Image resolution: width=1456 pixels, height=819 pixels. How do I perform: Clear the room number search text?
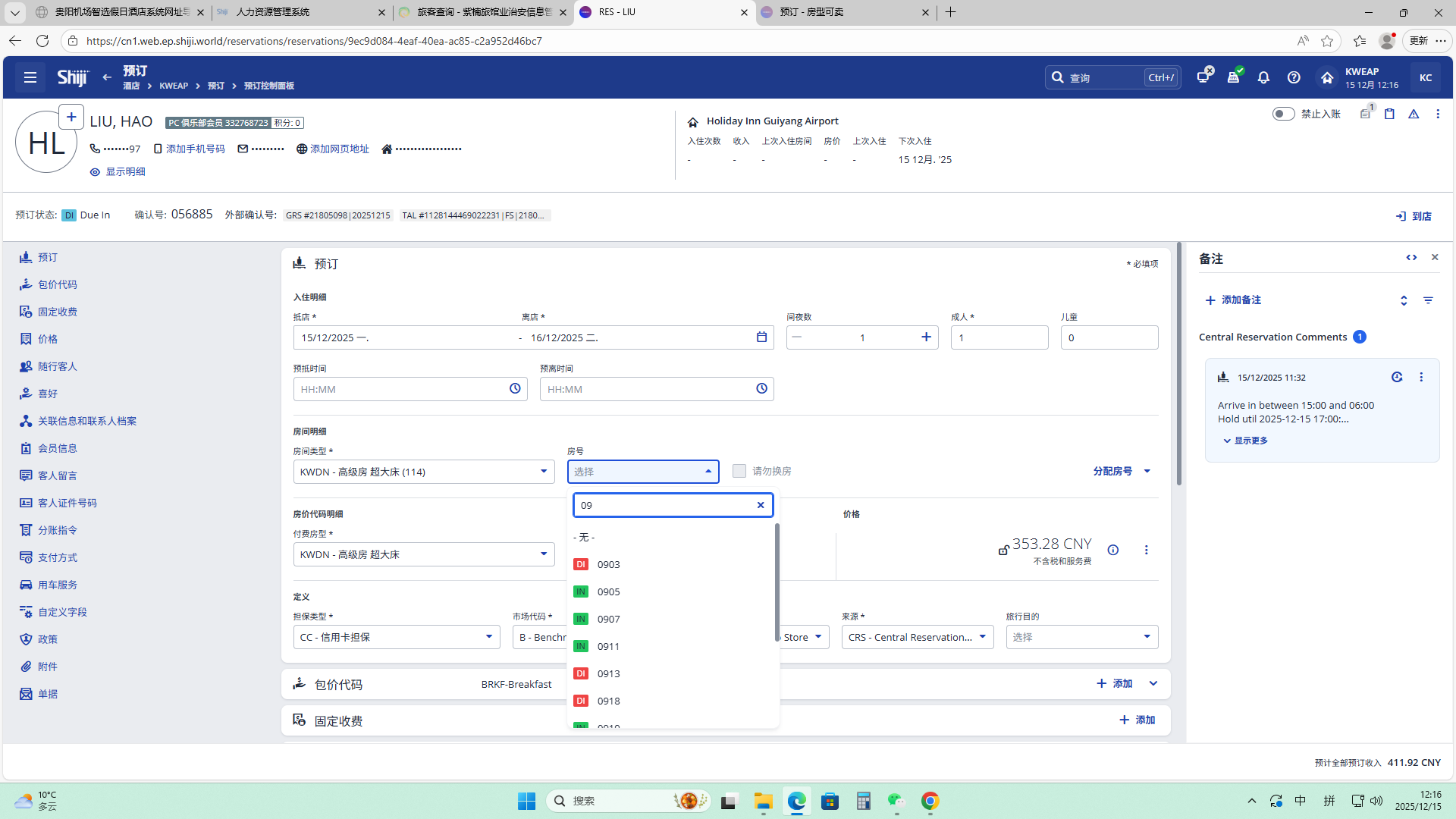761,505
